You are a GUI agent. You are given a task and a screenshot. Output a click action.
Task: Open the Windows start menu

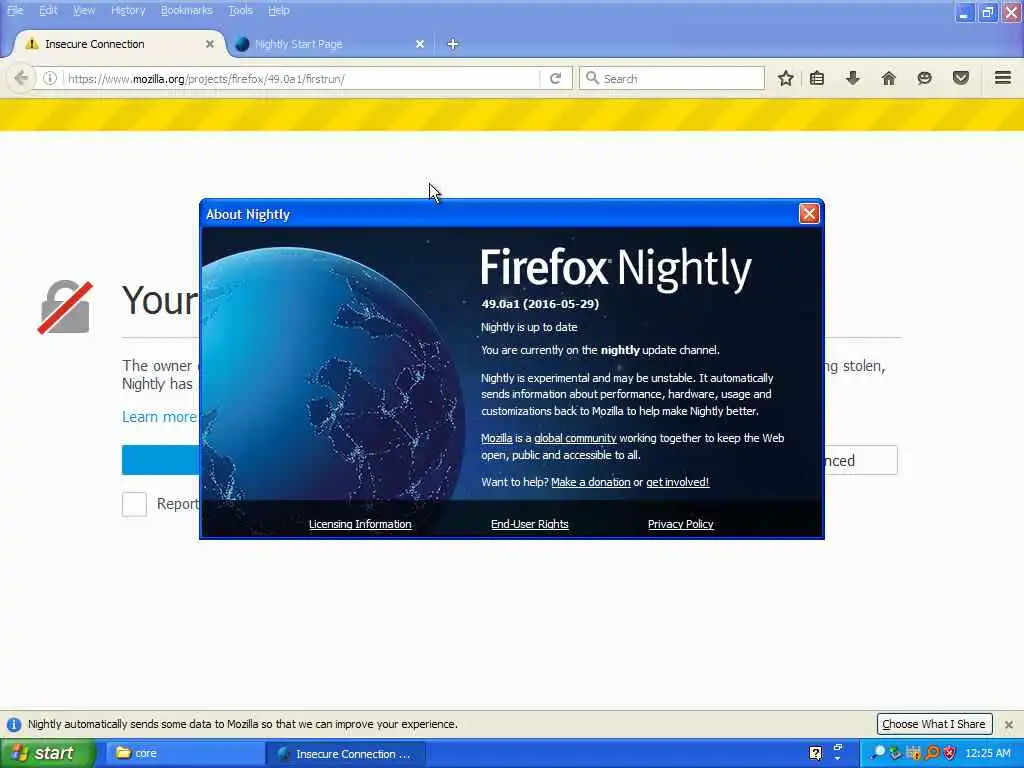pyautogui.click(x=47, y=753)
